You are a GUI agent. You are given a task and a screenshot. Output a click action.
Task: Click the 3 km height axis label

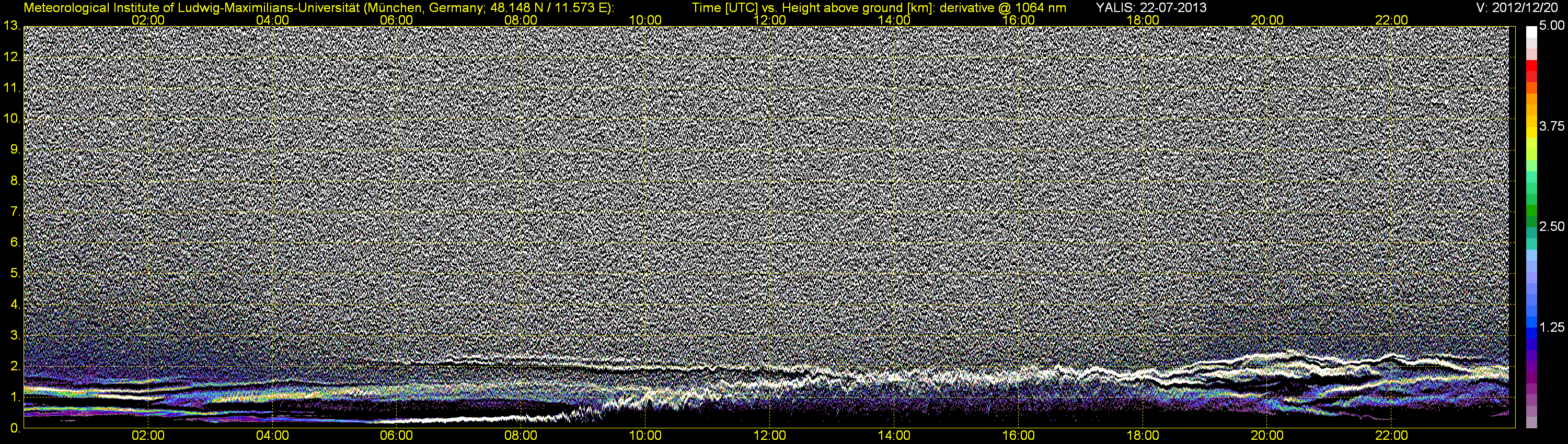[15, 336]
